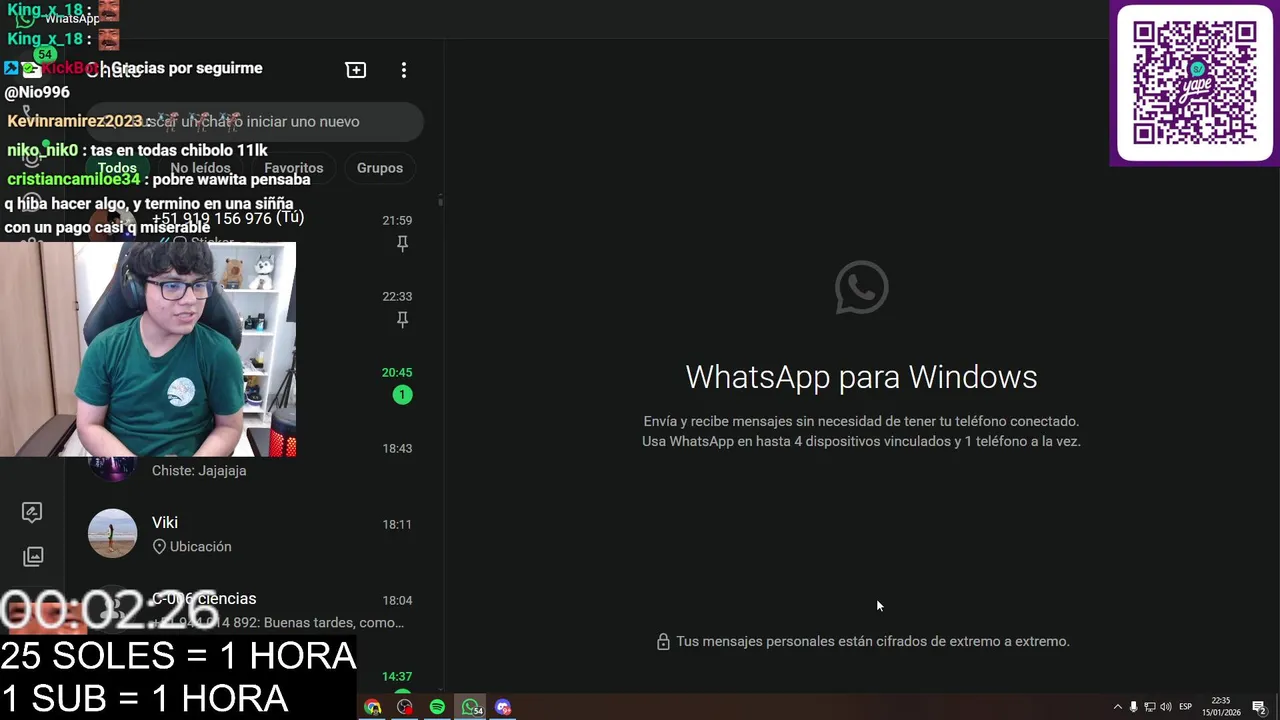The width and height of the screenshot is (1280, 720).
Task: Click the 20:45 green timestamp
Action: click(397, 372)
